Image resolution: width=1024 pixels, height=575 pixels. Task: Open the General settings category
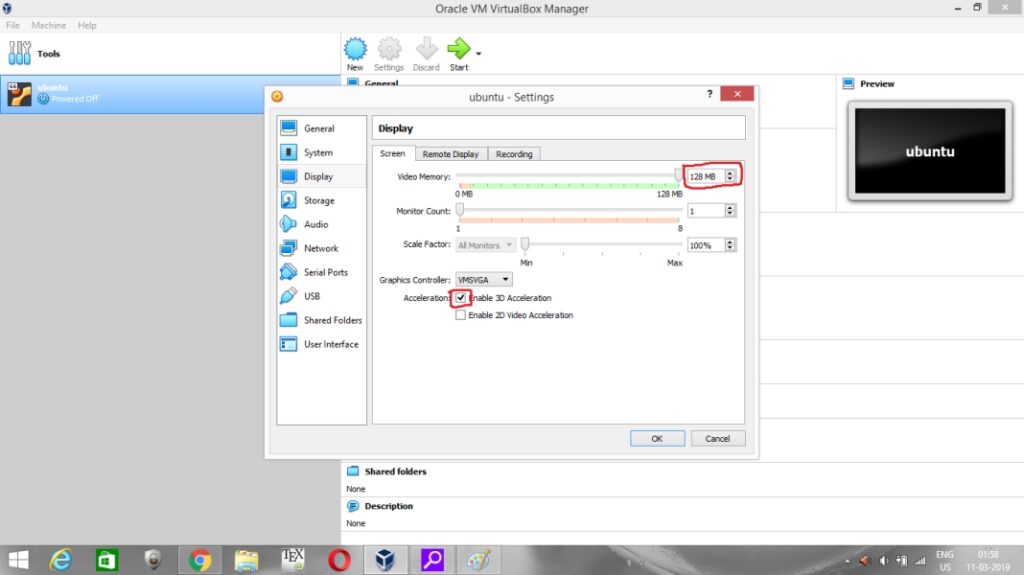pos(321,129)
